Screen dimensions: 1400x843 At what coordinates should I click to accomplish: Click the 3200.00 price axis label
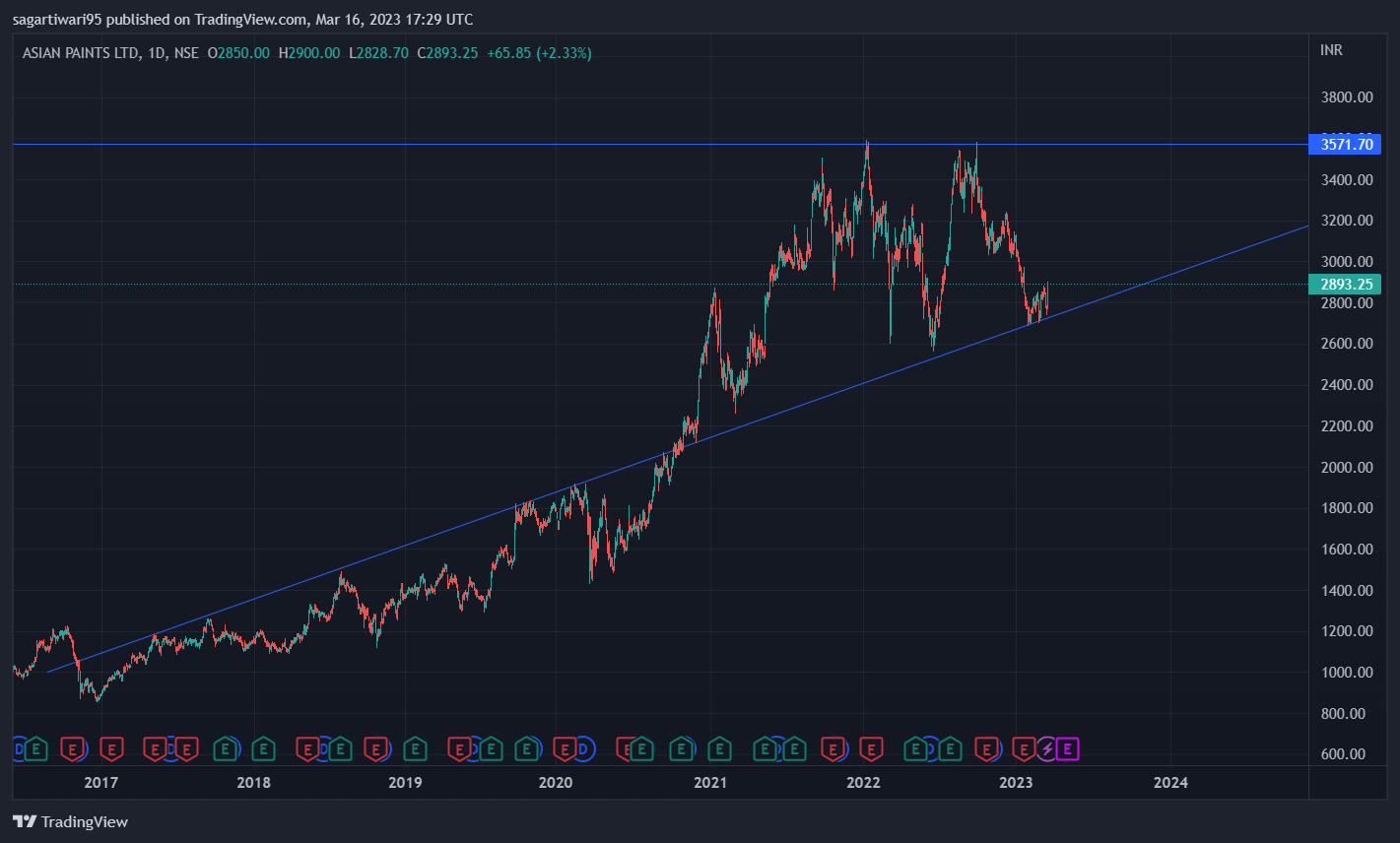1345,221
